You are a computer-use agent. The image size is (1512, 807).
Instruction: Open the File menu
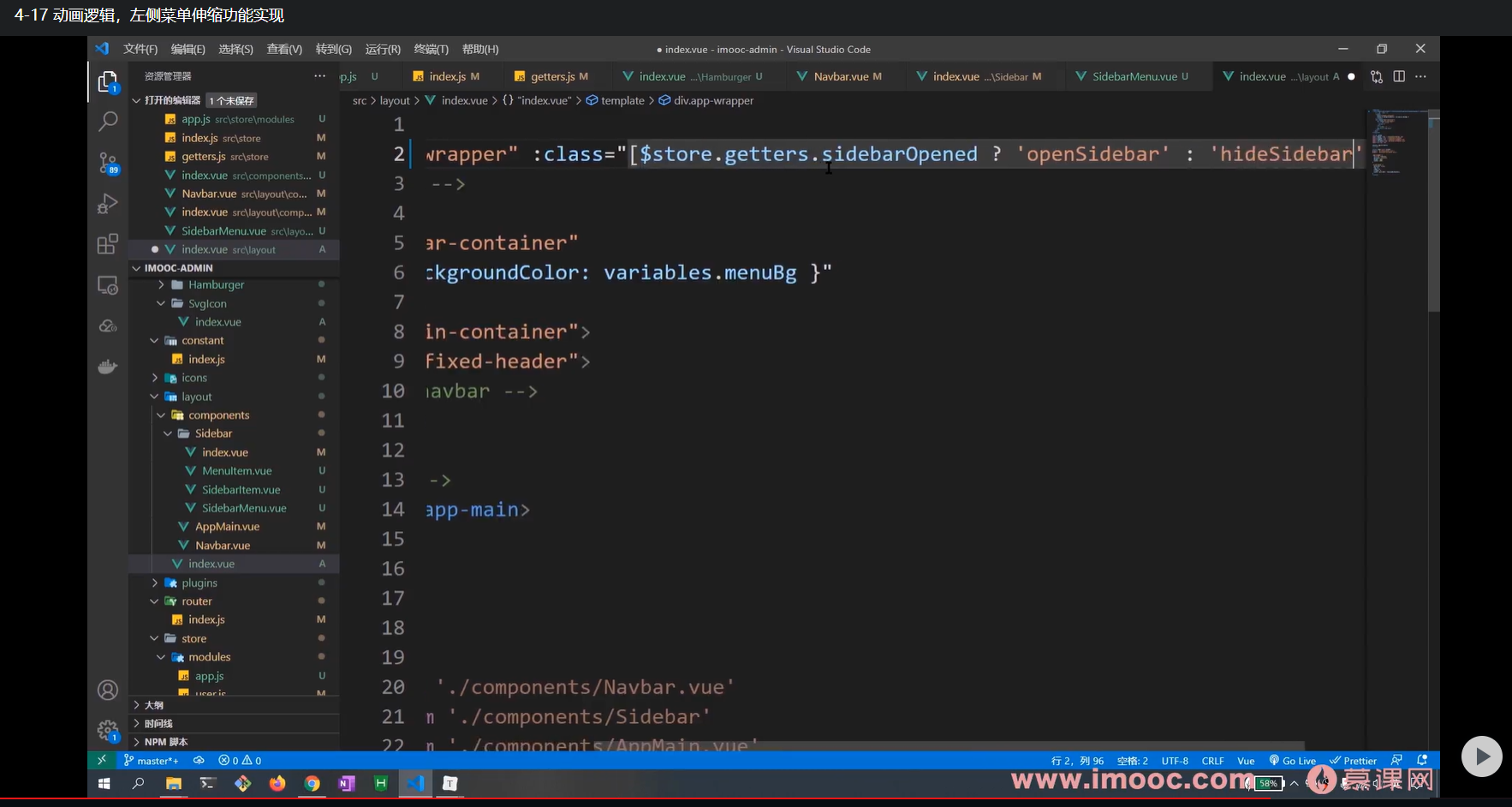click(140, 49)
